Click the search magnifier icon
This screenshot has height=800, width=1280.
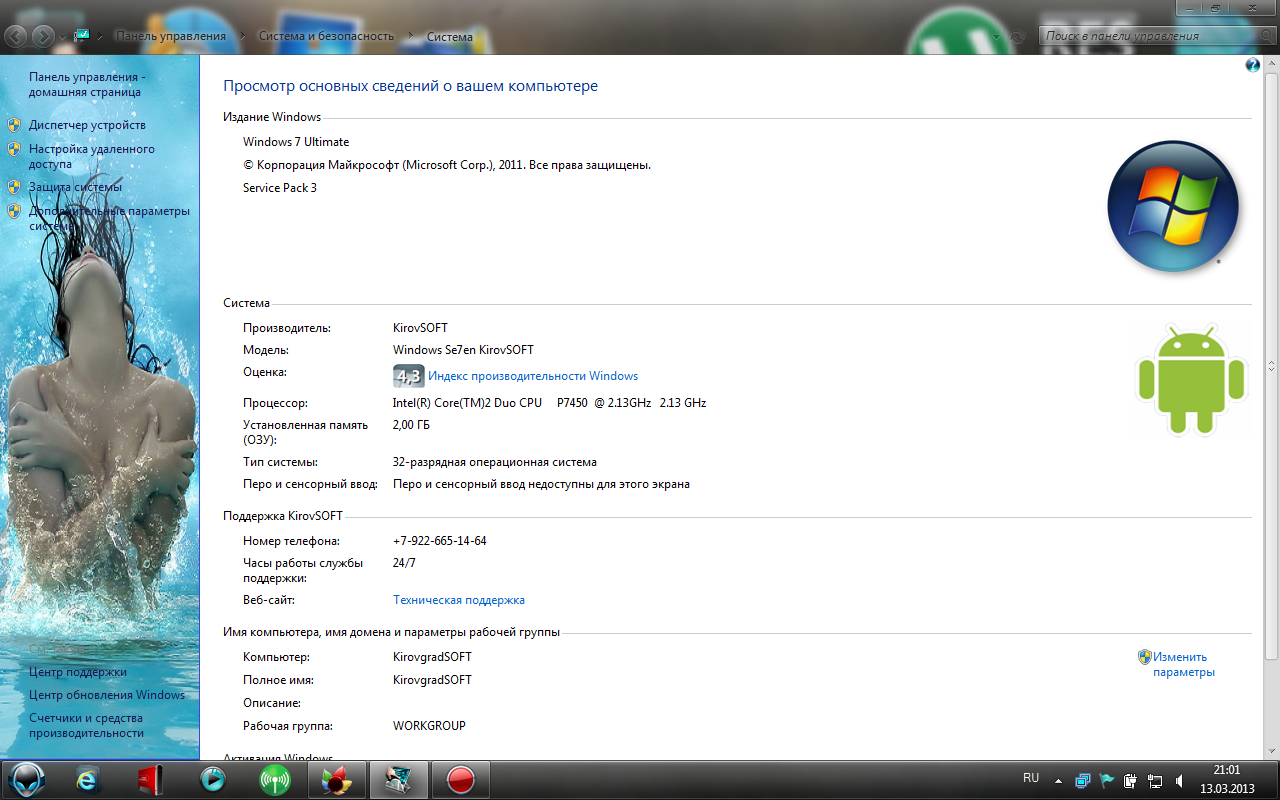click(x=1265, y=36)
